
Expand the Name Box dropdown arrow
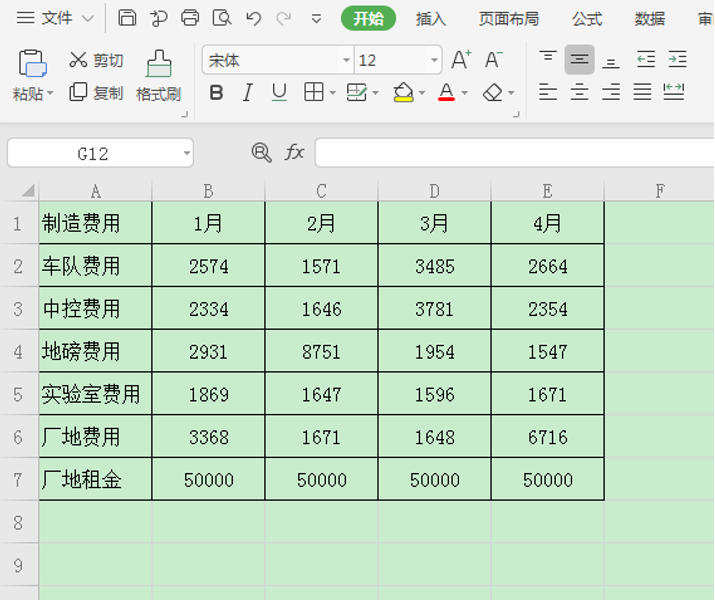pyautogui.click(x=187, y=153)
